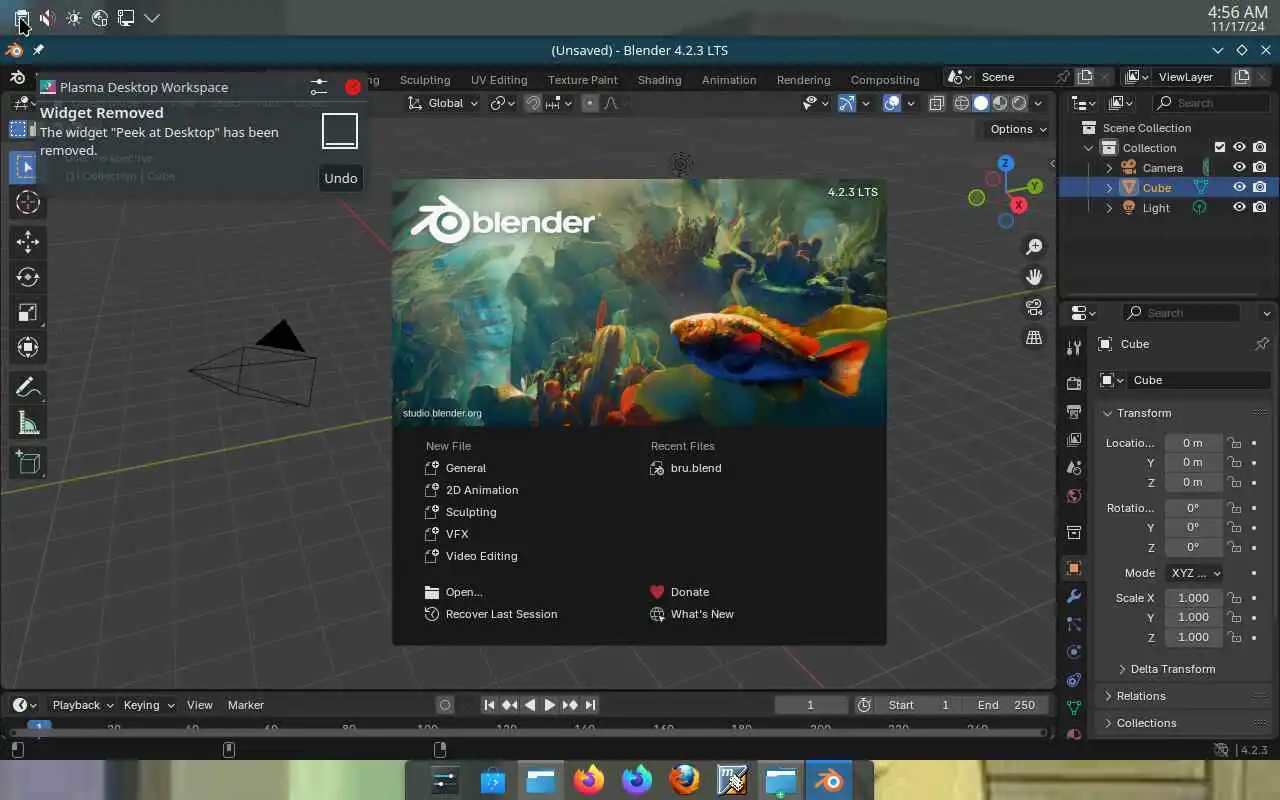This screenshot has height=800, width=1280.
Task: Undo the widget removal
Action: (341, 178)
